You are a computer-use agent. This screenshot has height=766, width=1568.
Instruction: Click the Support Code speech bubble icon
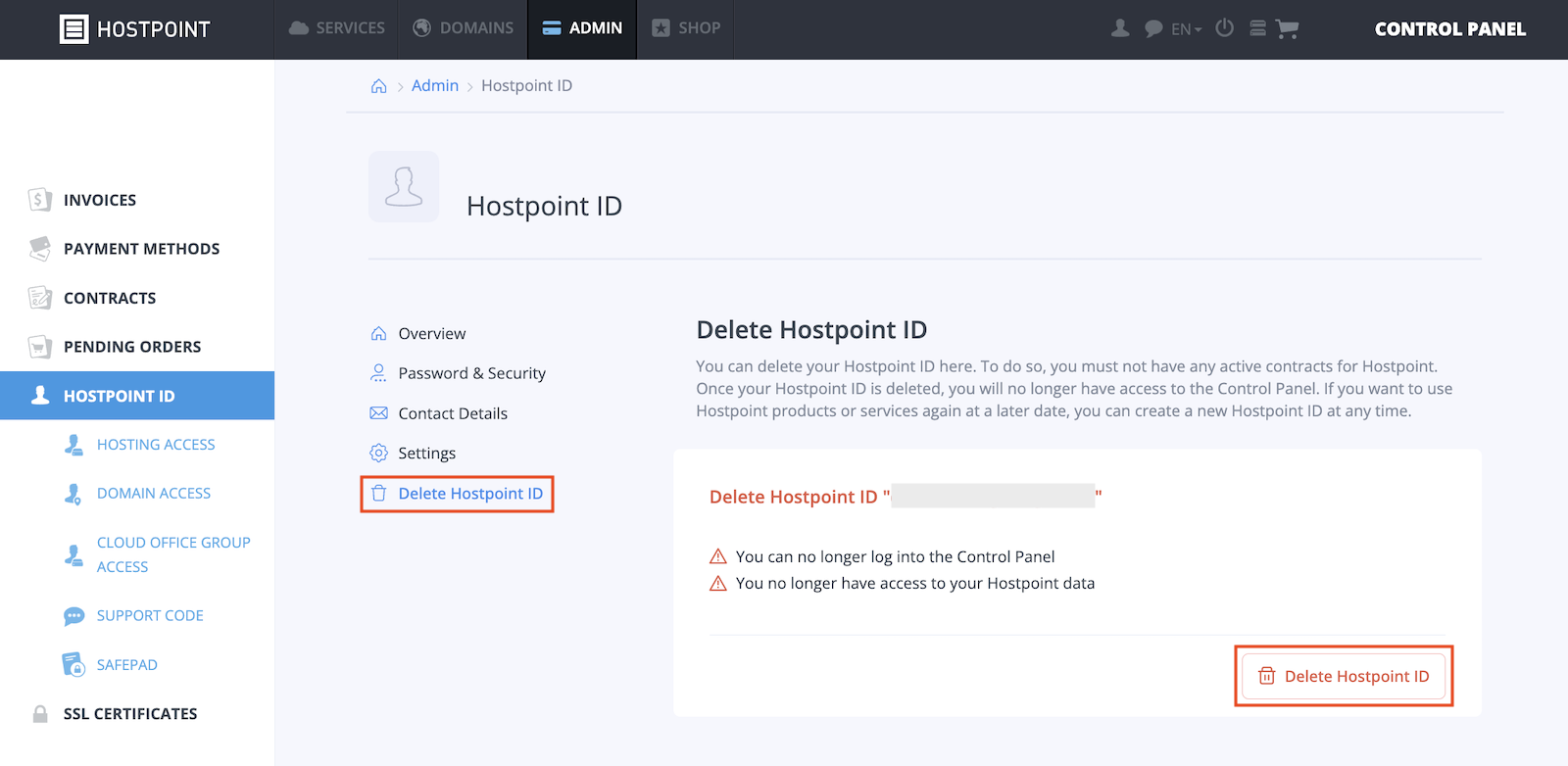(x=73, y=616)
